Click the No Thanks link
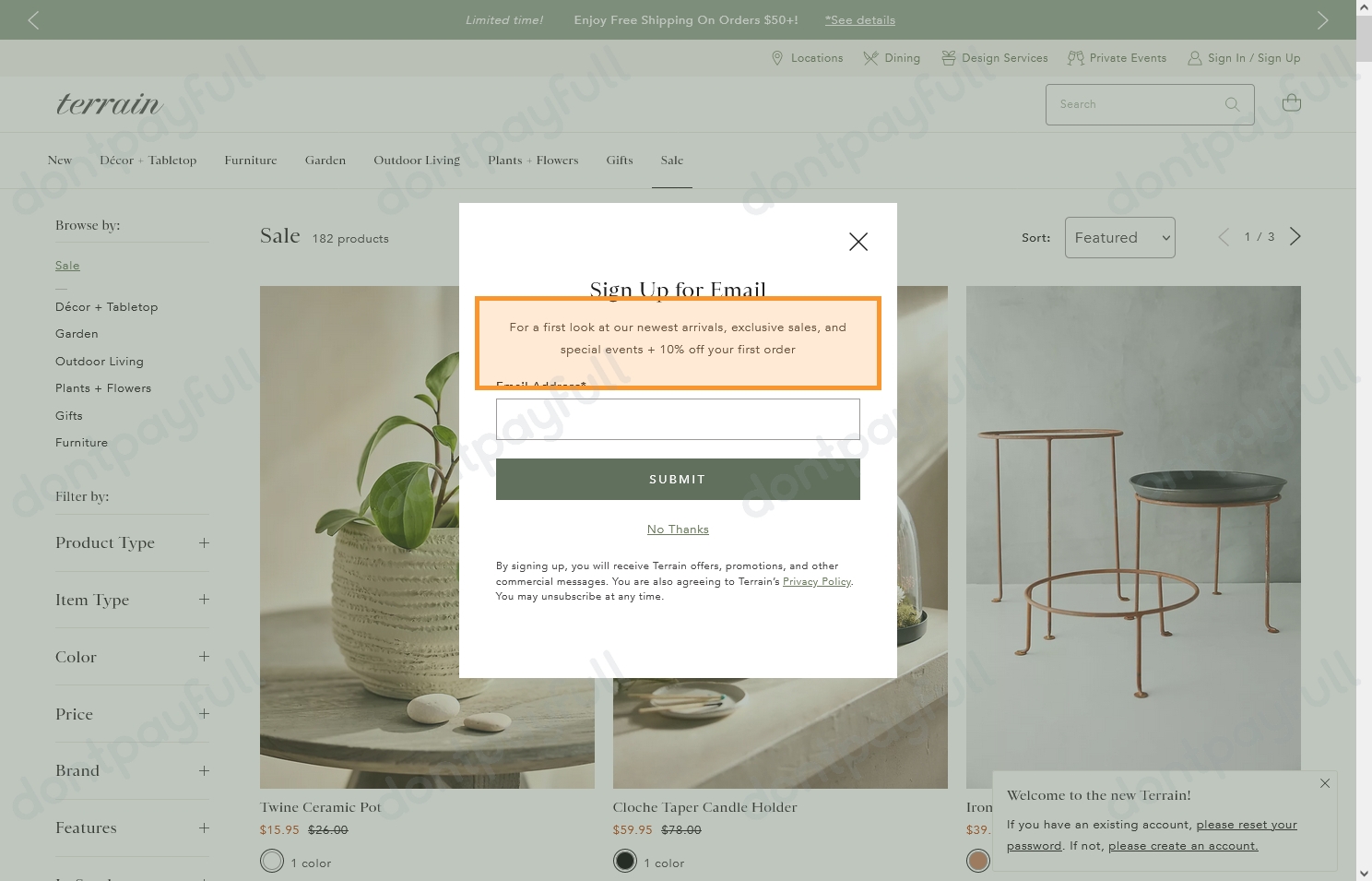The height and width of the screenshot is (881, 1372). (678, 530)
